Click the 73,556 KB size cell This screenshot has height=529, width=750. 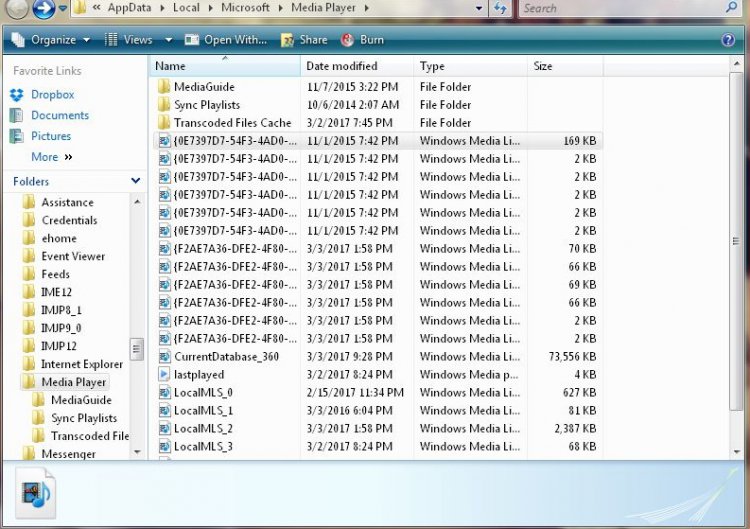click(x=573, y=356)
